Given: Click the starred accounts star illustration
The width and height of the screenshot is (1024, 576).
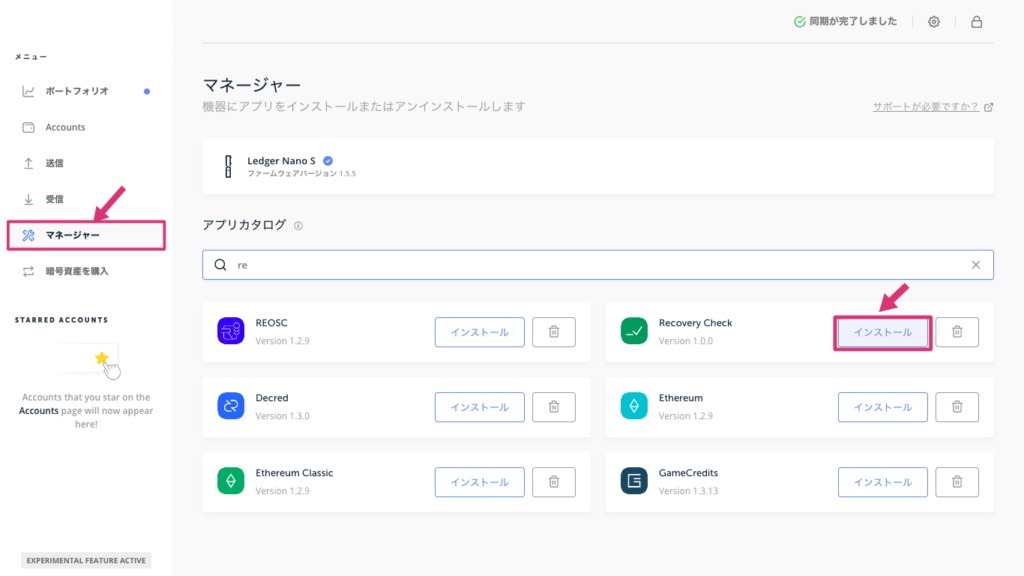Looking at the screenshot, I should click(x=102, y=358).
